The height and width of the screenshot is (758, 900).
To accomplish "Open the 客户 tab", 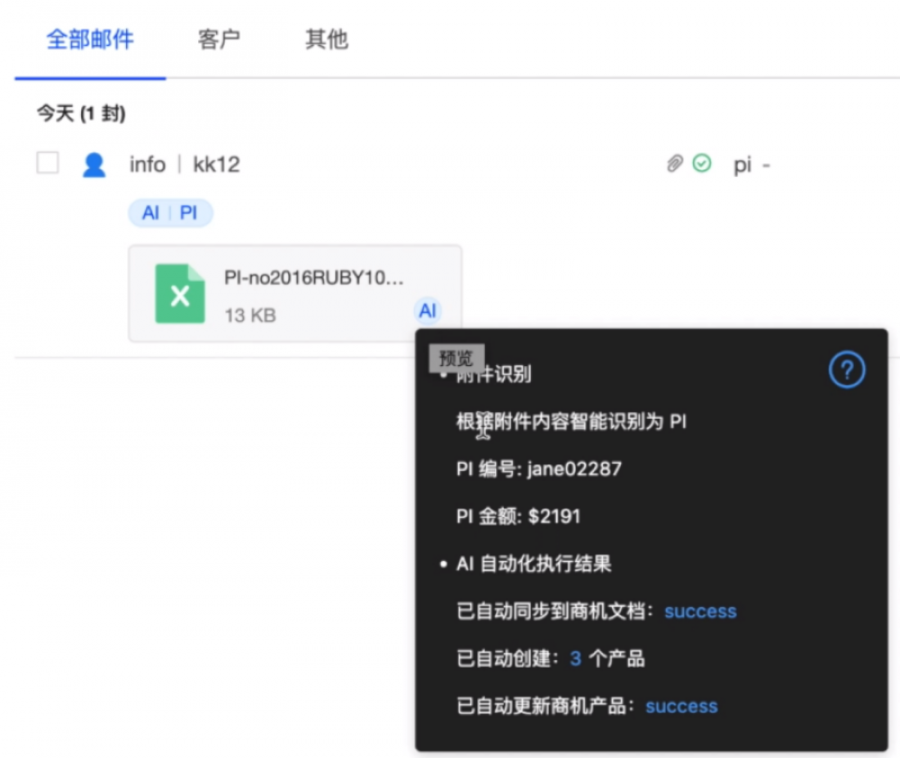I will (x=219, y=40).
